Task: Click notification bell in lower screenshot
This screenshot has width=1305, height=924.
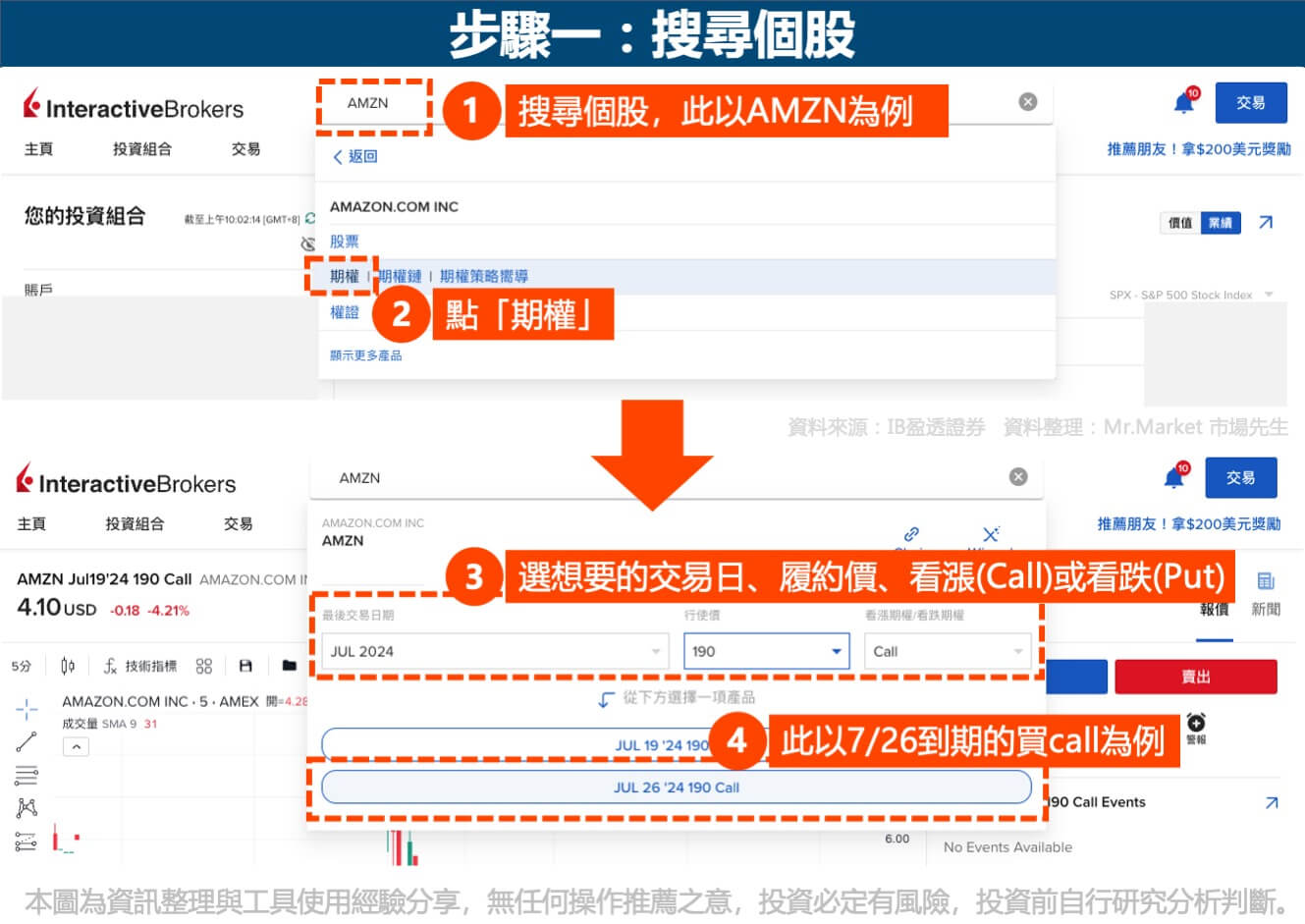Action: click(1175, 476)
